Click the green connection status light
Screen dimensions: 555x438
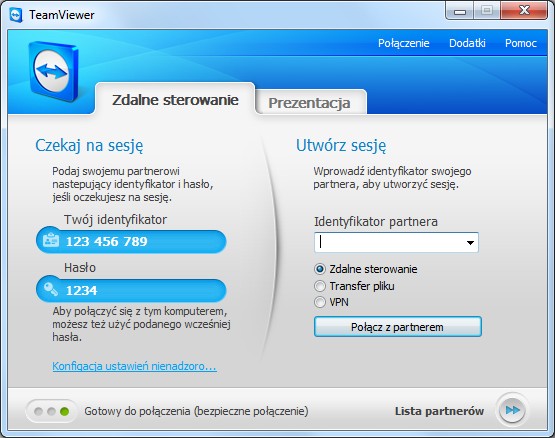tap(64, 411)
